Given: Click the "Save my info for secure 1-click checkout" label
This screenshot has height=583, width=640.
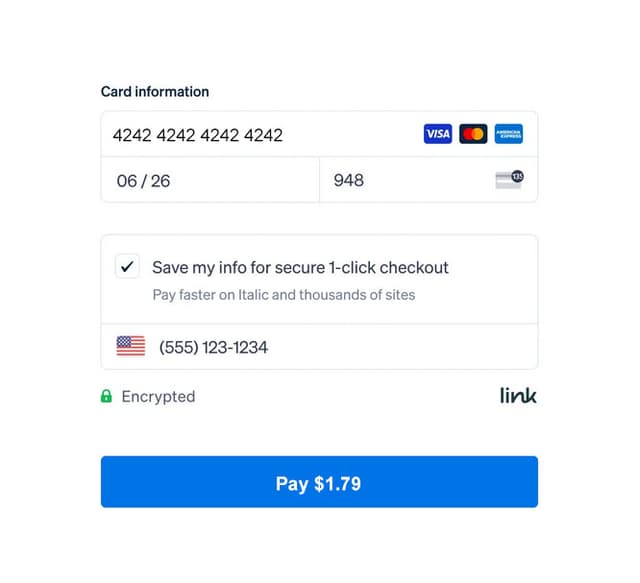Looking at the screenshot, I should click(x=300, y=267).
